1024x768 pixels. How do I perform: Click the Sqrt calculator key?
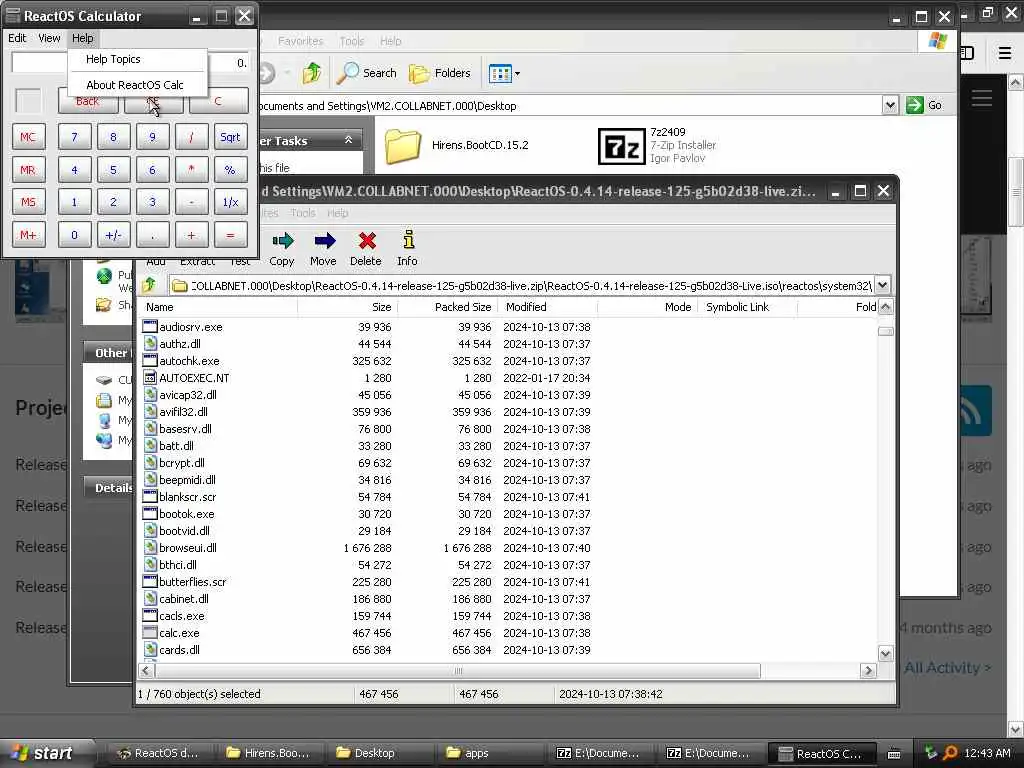click(x=231, y=137)
